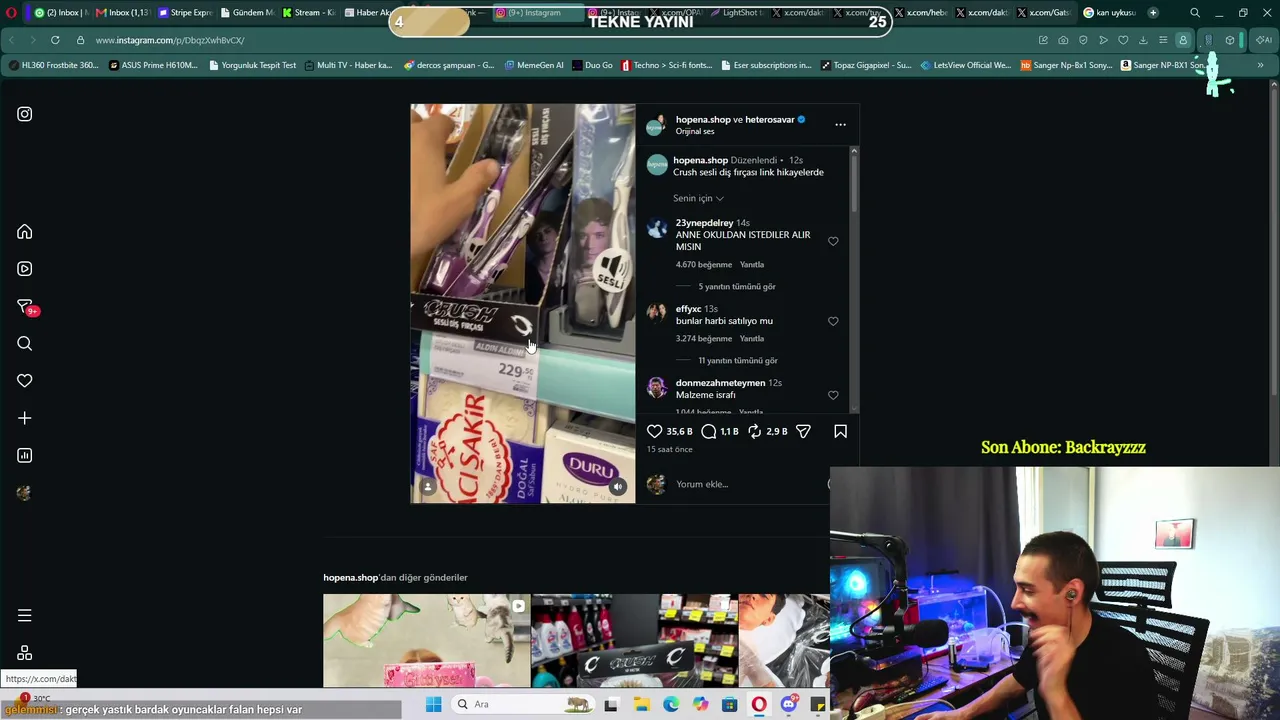The width and height of the screenshot is (1280, 720).
Task: Share the post with the paper plane icon
Action: pyautogui.click(x=803, y=431)
